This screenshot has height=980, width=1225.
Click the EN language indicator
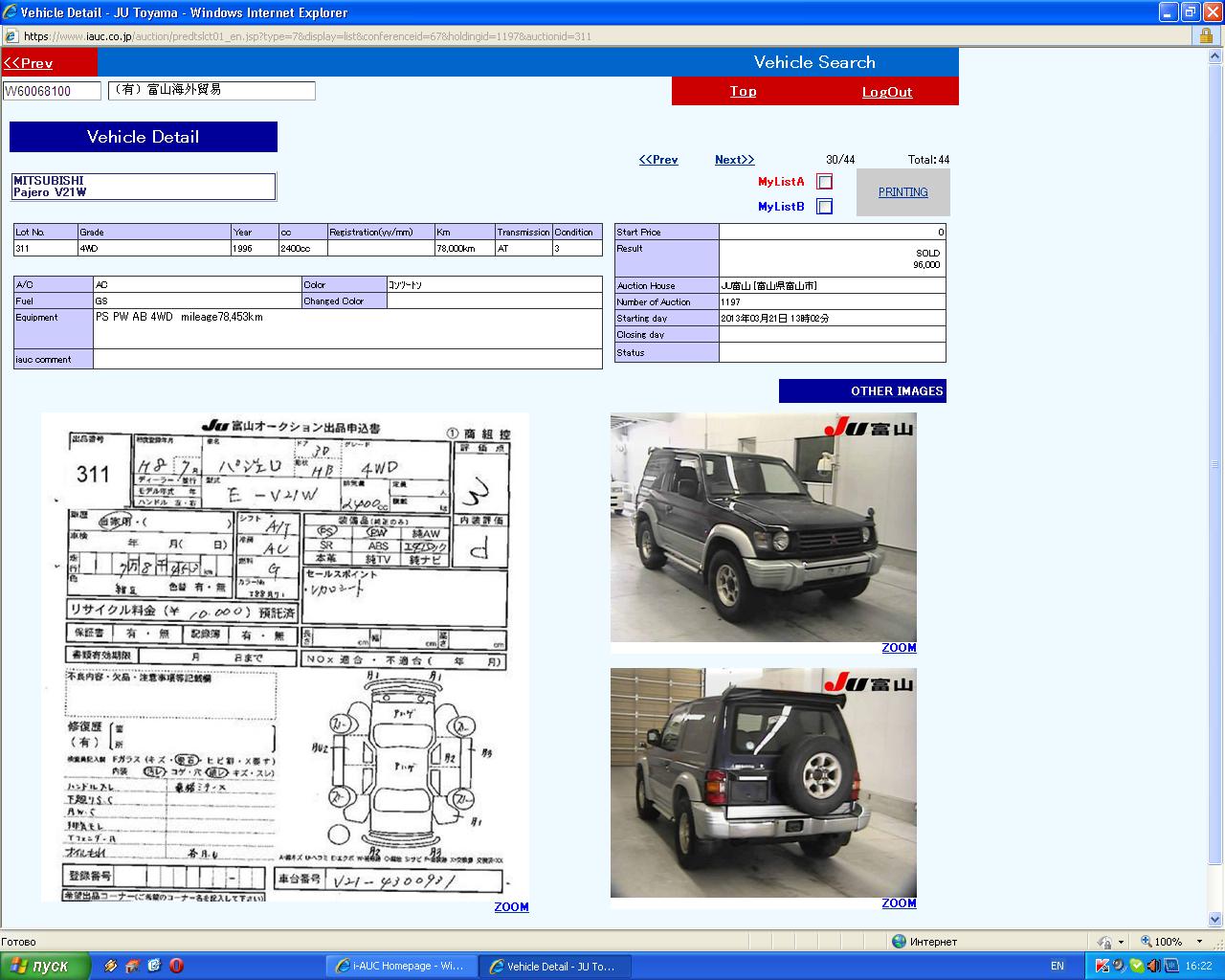tap(1058, 967)
